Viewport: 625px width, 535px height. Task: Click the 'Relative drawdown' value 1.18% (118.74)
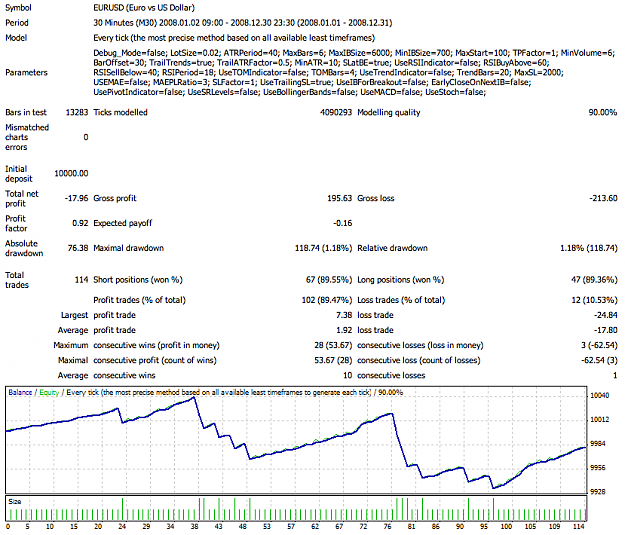[x=589, y=248]
